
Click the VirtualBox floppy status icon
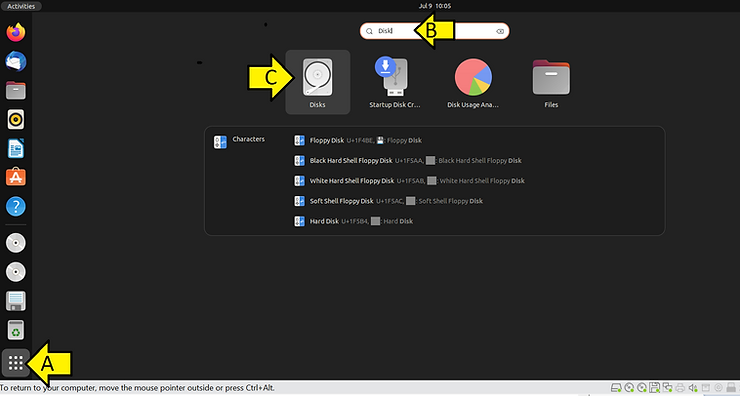[x=654, y=388]
